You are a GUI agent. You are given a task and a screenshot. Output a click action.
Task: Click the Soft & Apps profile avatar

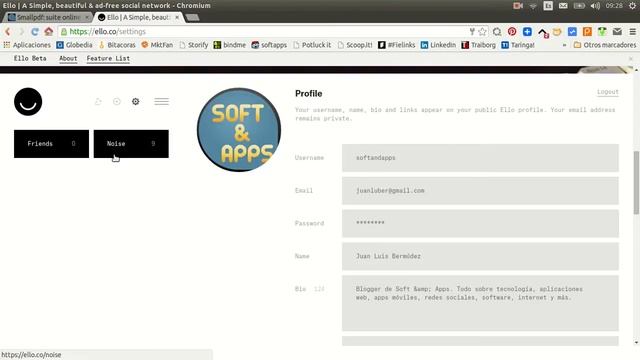point(239,129)
